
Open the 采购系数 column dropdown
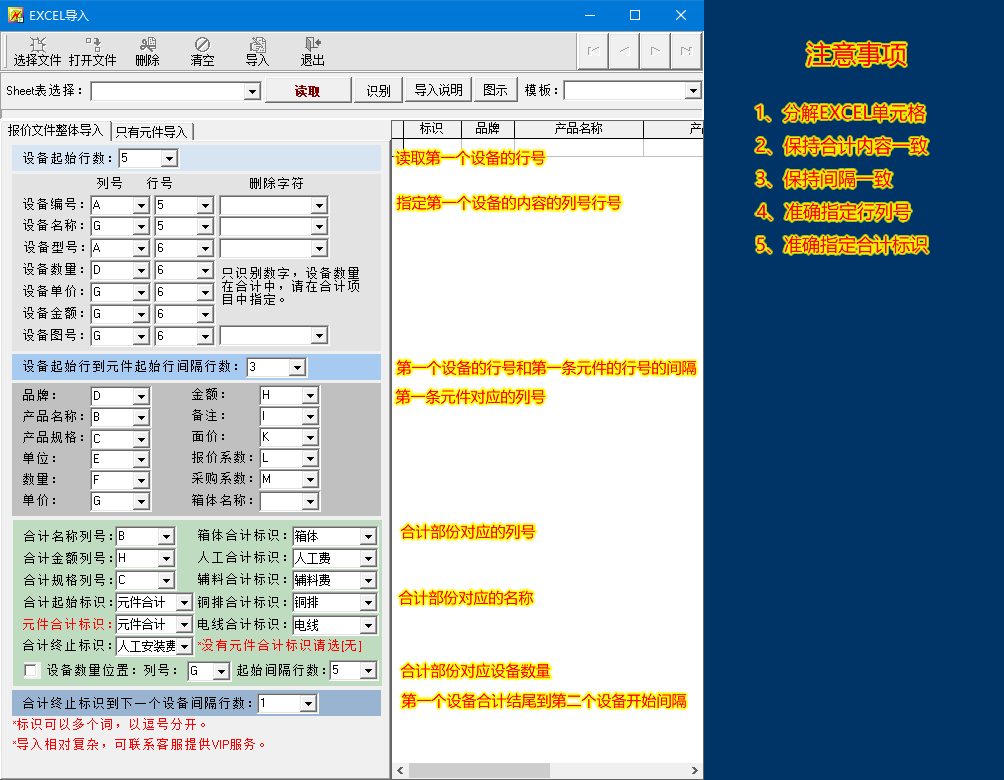[x=310, y=480]
